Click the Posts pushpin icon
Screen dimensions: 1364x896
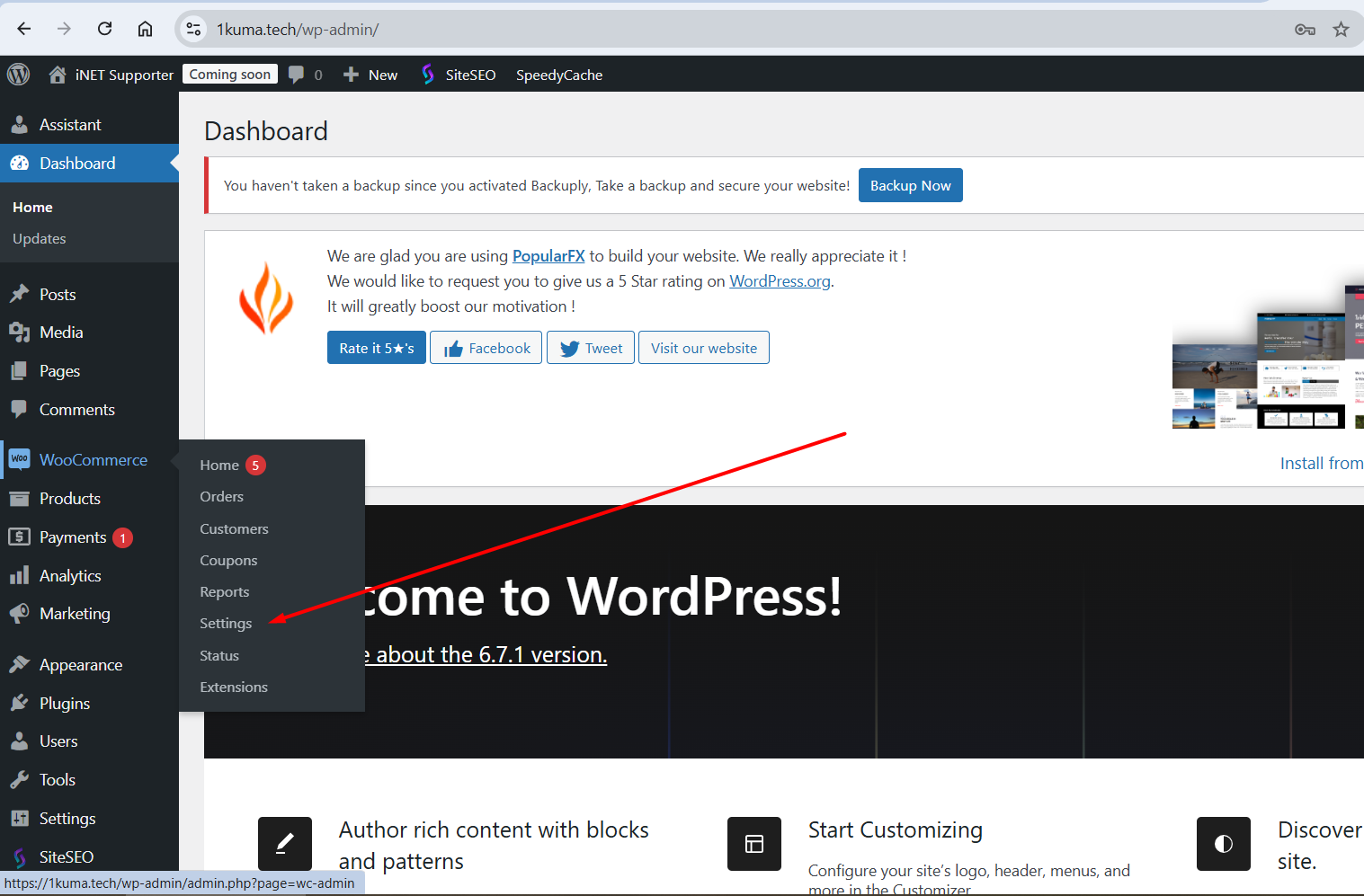pyautogui.click(x=19, y=294)
